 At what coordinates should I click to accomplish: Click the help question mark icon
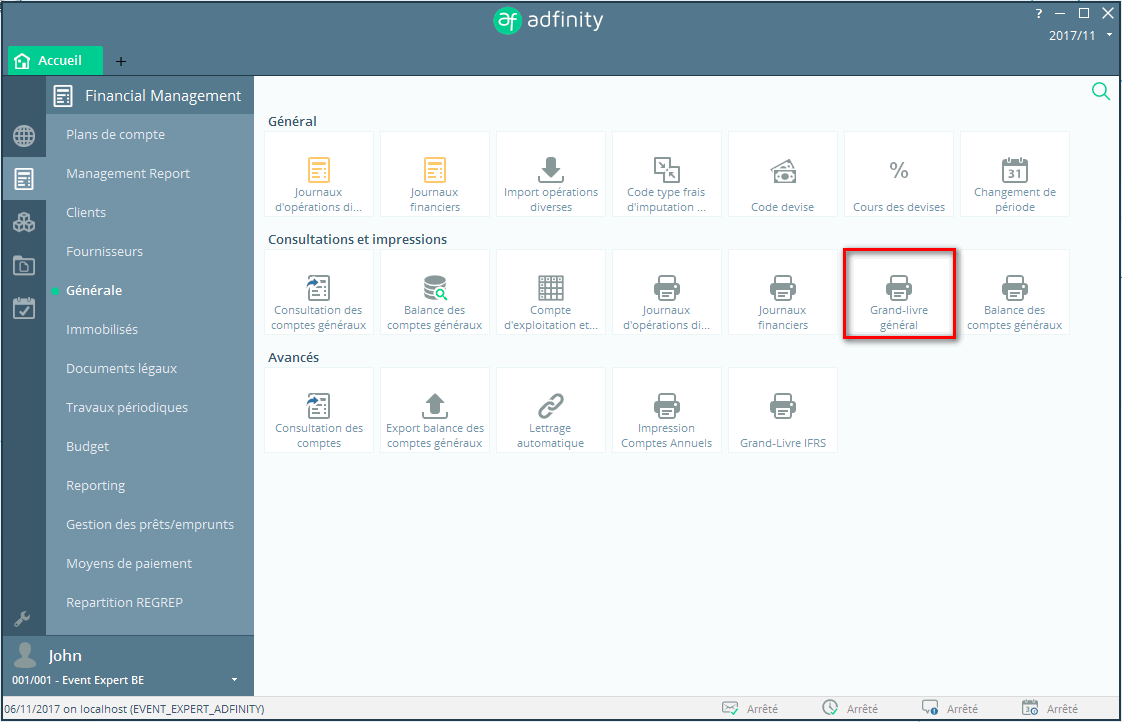click(x=1039, y=13)
